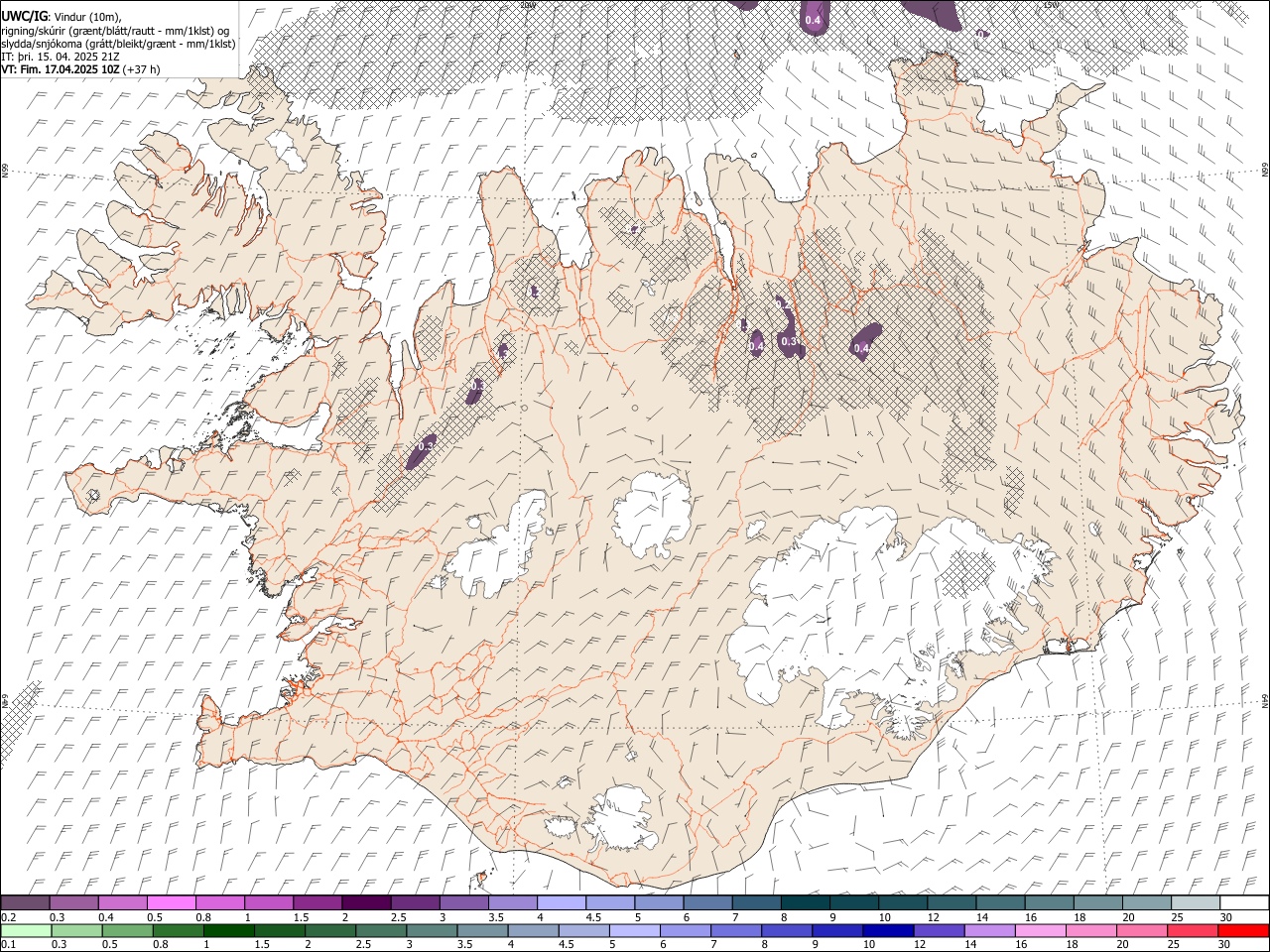This screenshot has width=1270, height=952.
Task: Pick the upper-row swatch between 3.5 and 4
Action: [512, 902]
